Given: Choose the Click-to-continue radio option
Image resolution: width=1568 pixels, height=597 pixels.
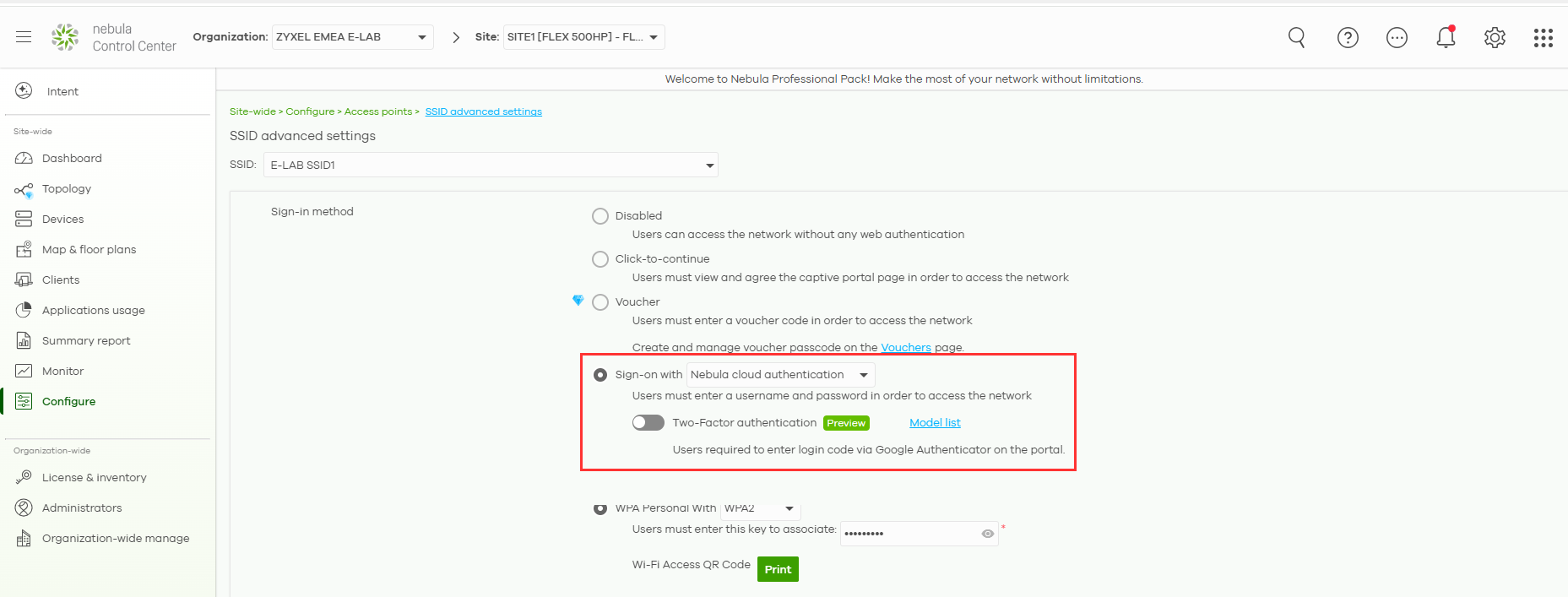Looking at the screenshot, I should click(x=600, y=259).
